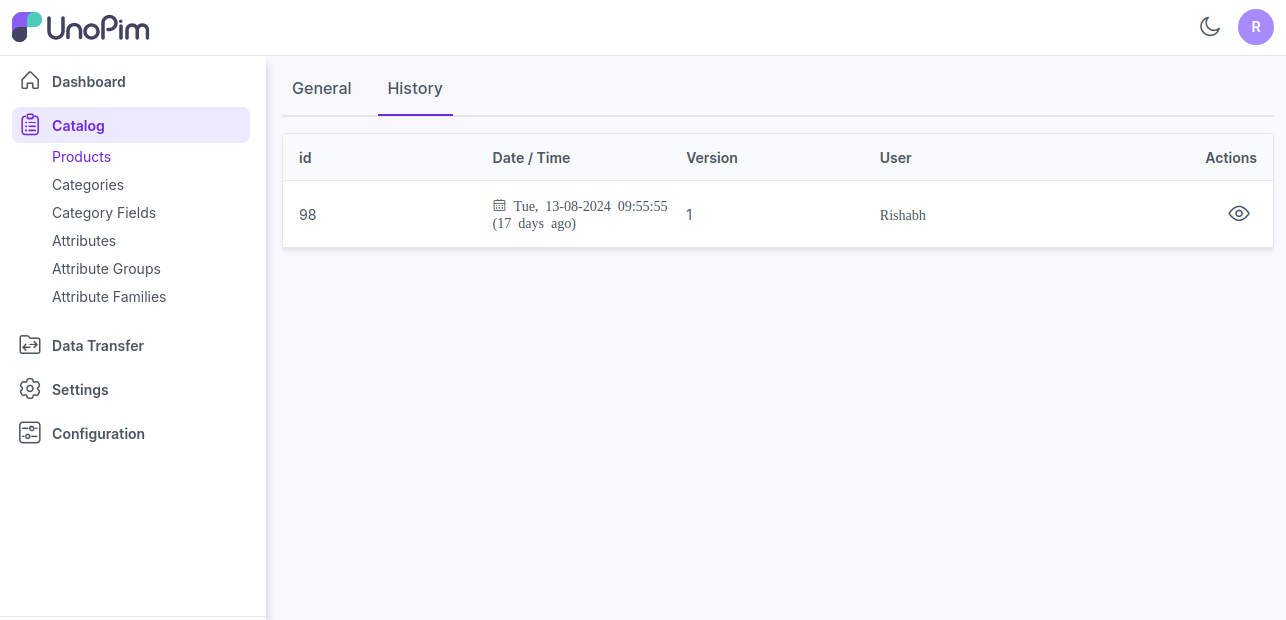The height and width of the screenshot is (620, 1286).
Task: Click the Date / Time column header
Action: (531, 158)
